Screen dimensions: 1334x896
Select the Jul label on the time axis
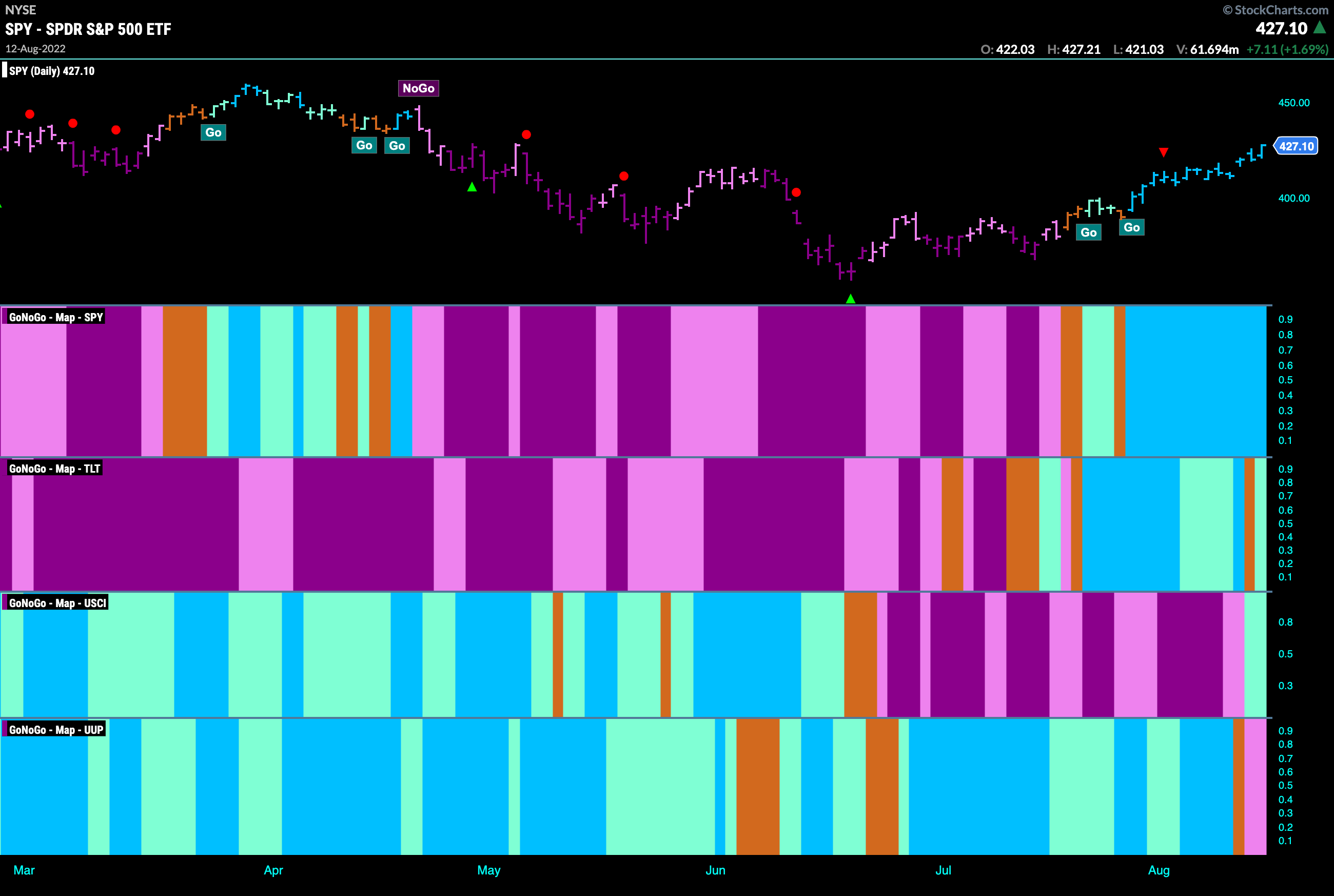tap(943, 870)
